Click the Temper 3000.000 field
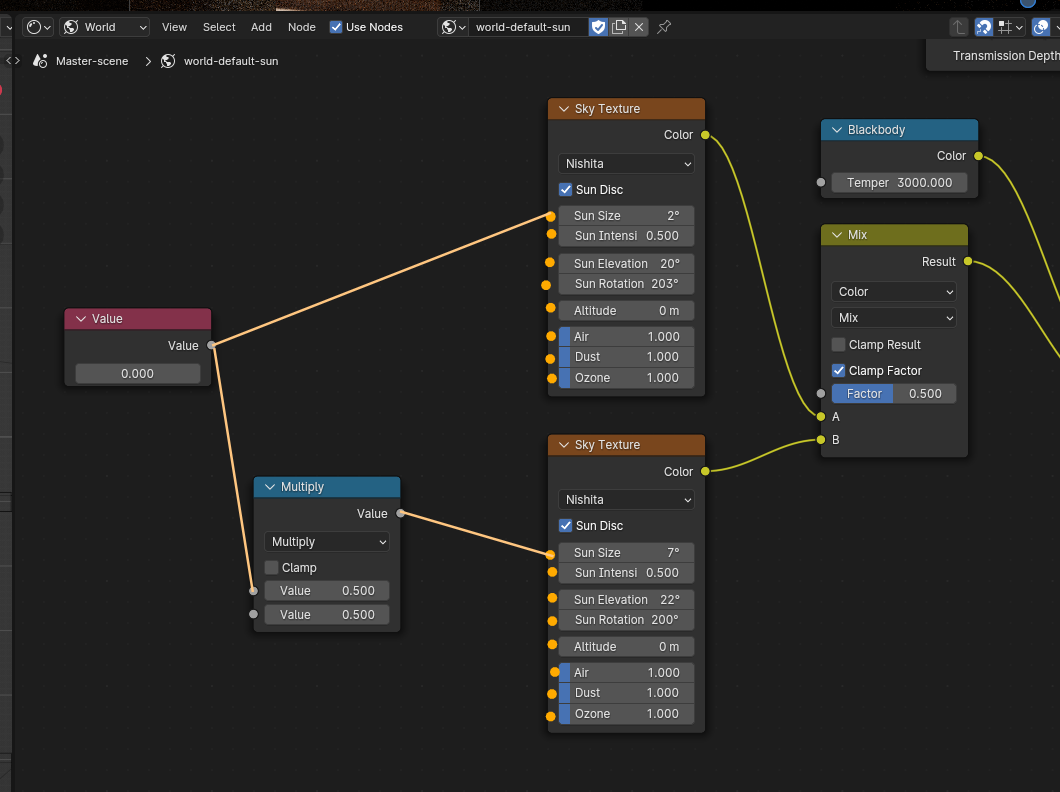The height and width of the screenshot is (792, 1060). click(899, 182)
